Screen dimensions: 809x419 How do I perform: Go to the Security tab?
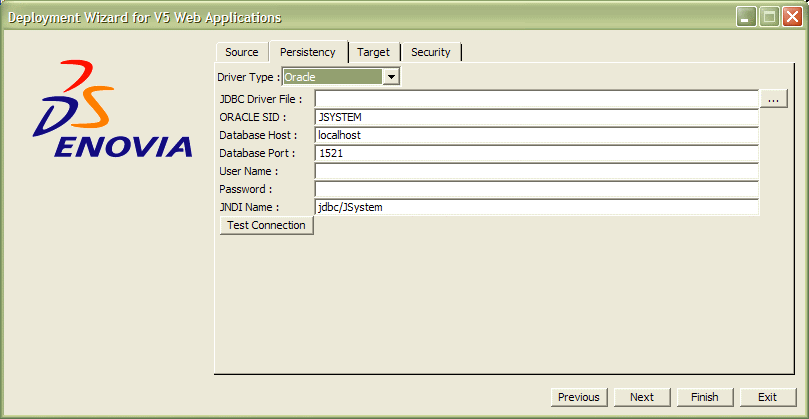tap(430, 52)
